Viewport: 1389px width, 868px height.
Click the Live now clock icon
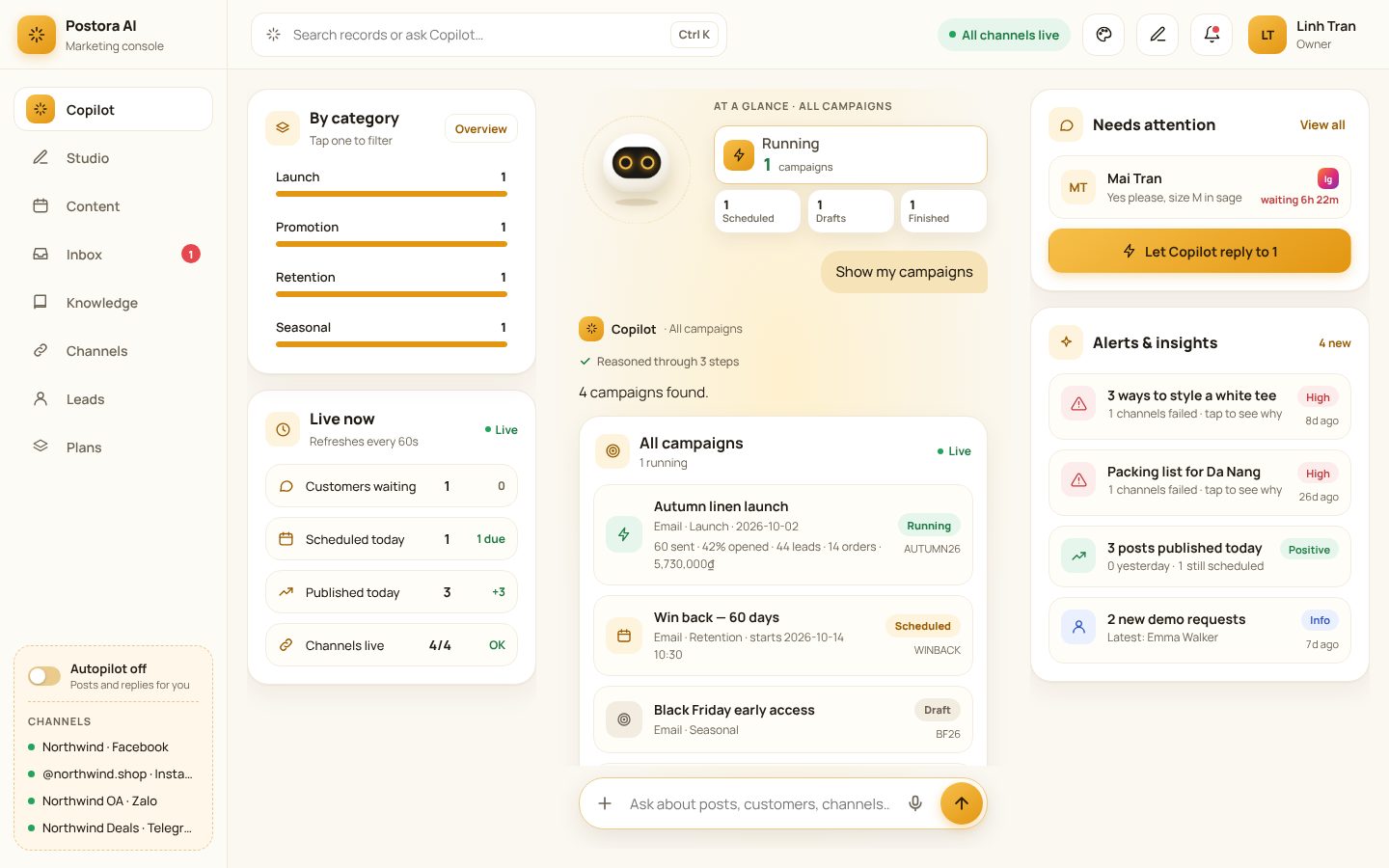click(x=283, y=429)
